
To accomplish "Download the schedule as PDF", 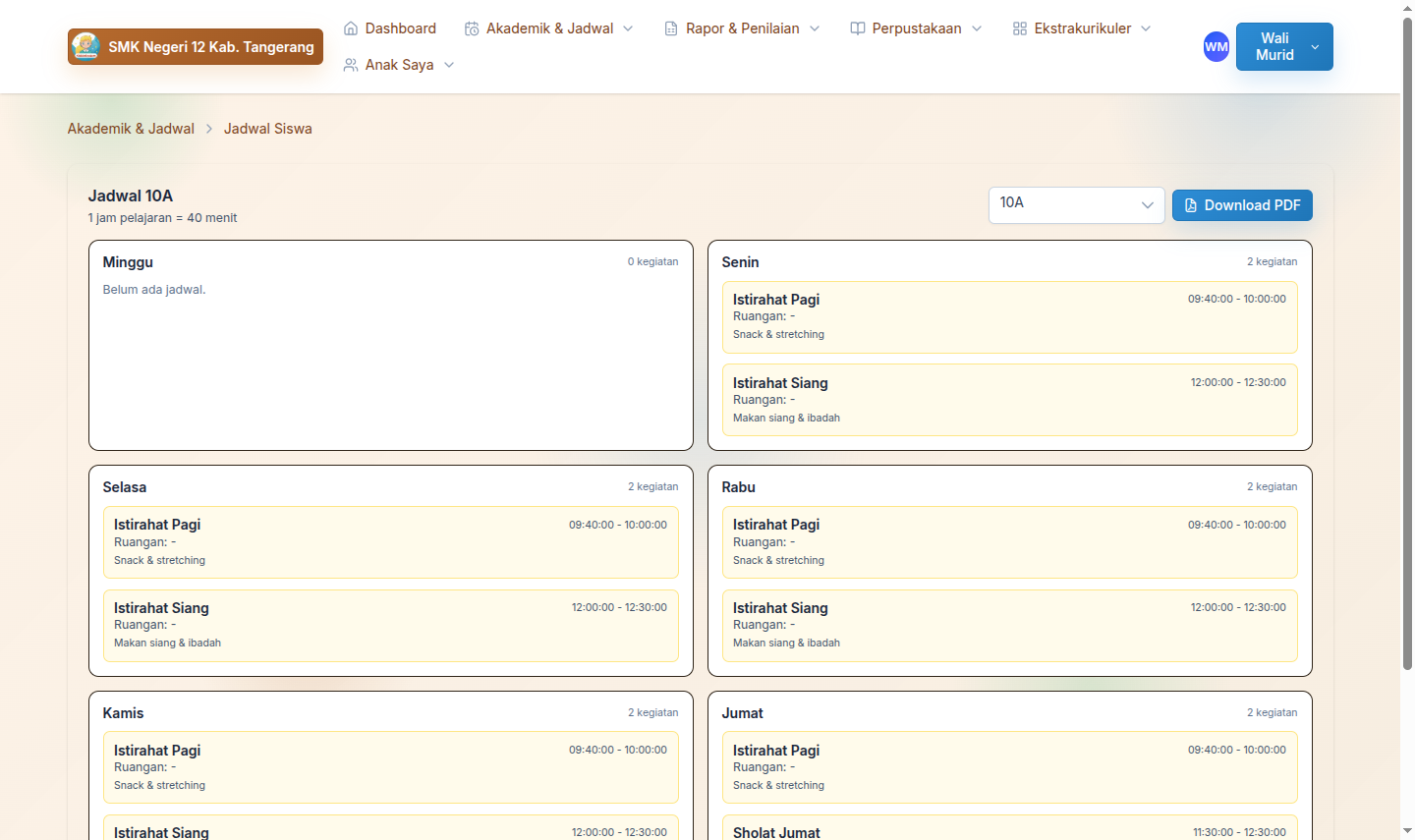I will click(x=1242, y=205).
